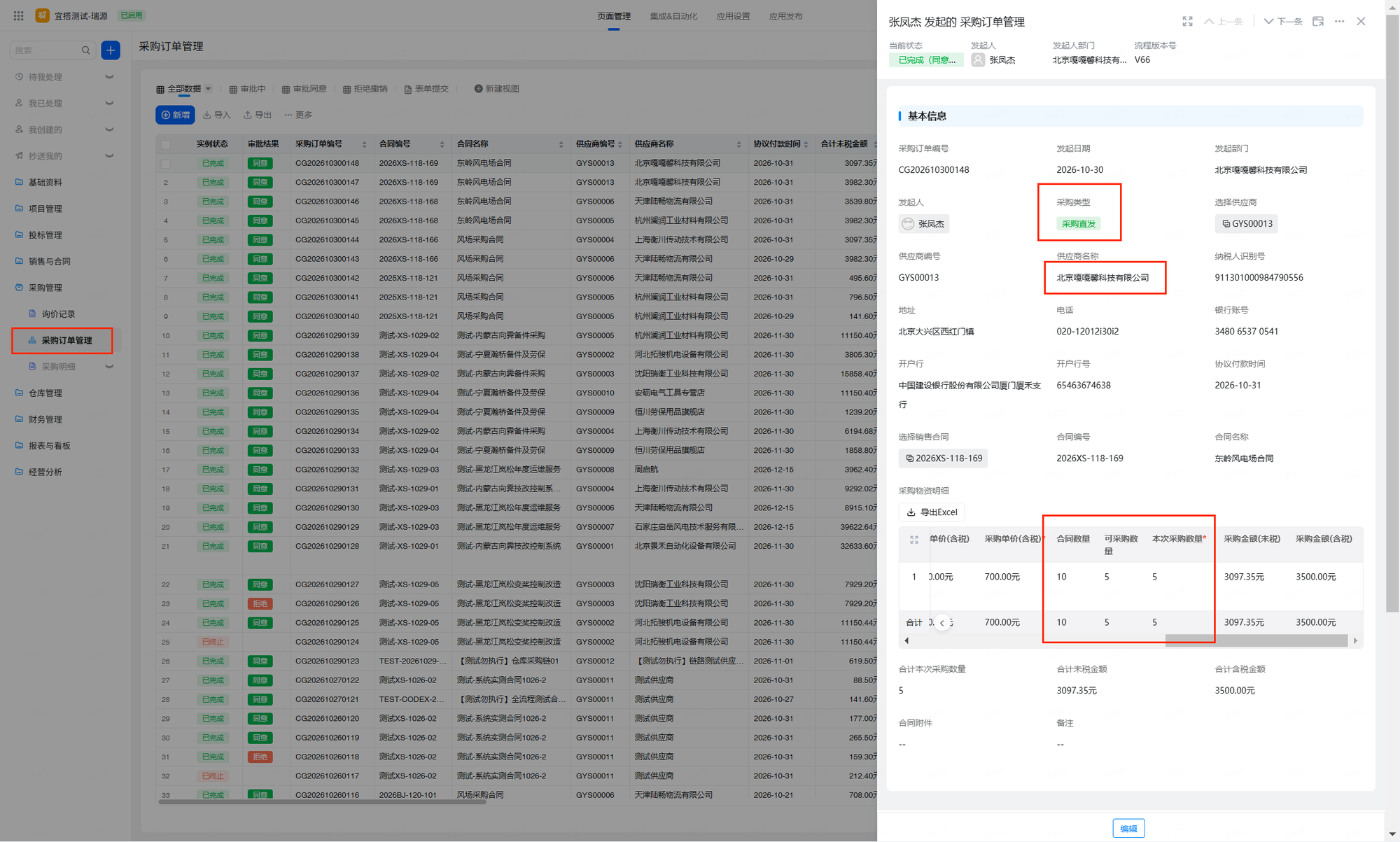The width and height of the screenshot is (1400, 842).
Task: Expand the purchase detail table to fullscreen
Action: click(x=914, y=540)
